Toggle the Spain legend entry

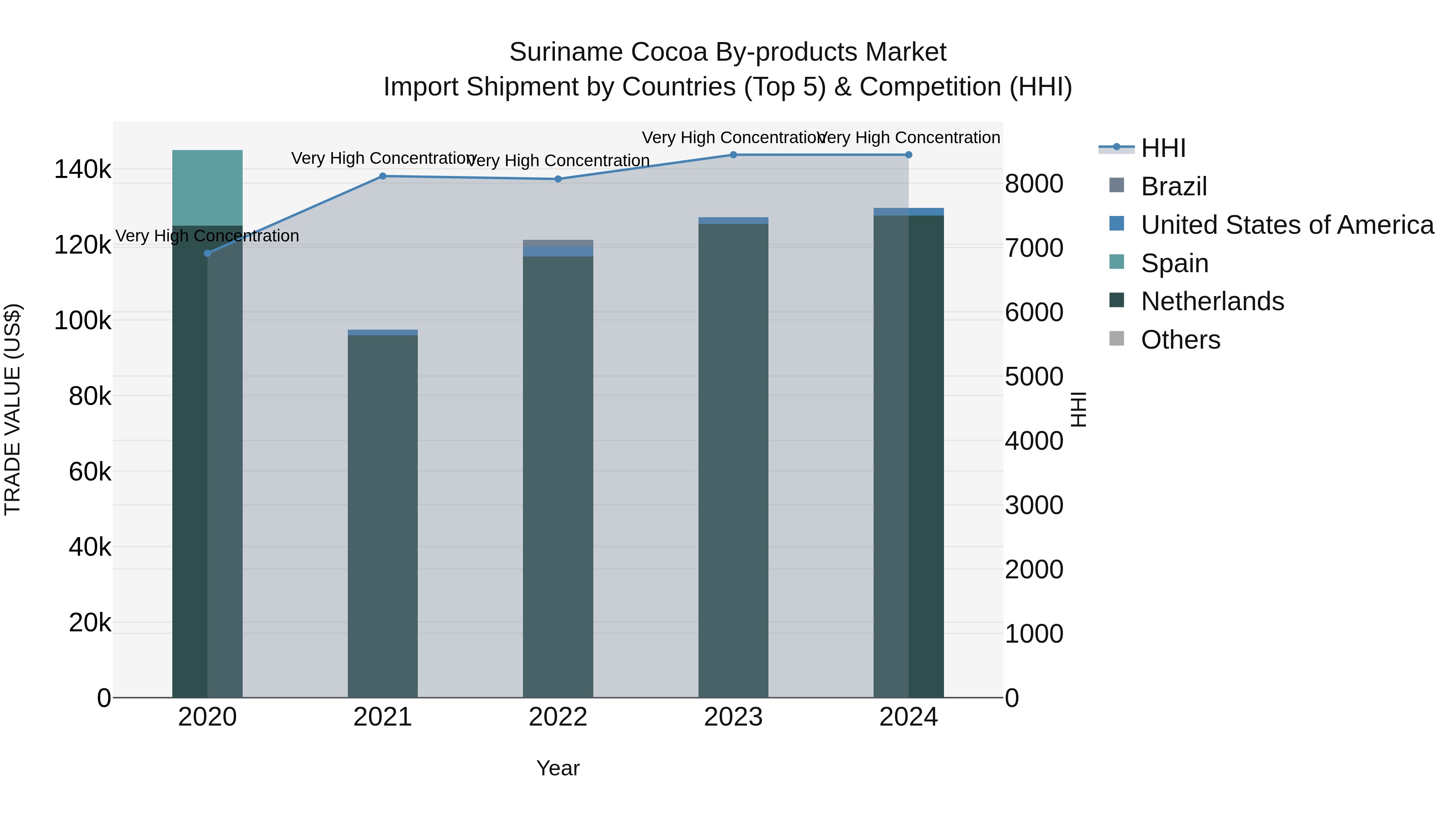pyautogui.click(x=1159, y=263)
